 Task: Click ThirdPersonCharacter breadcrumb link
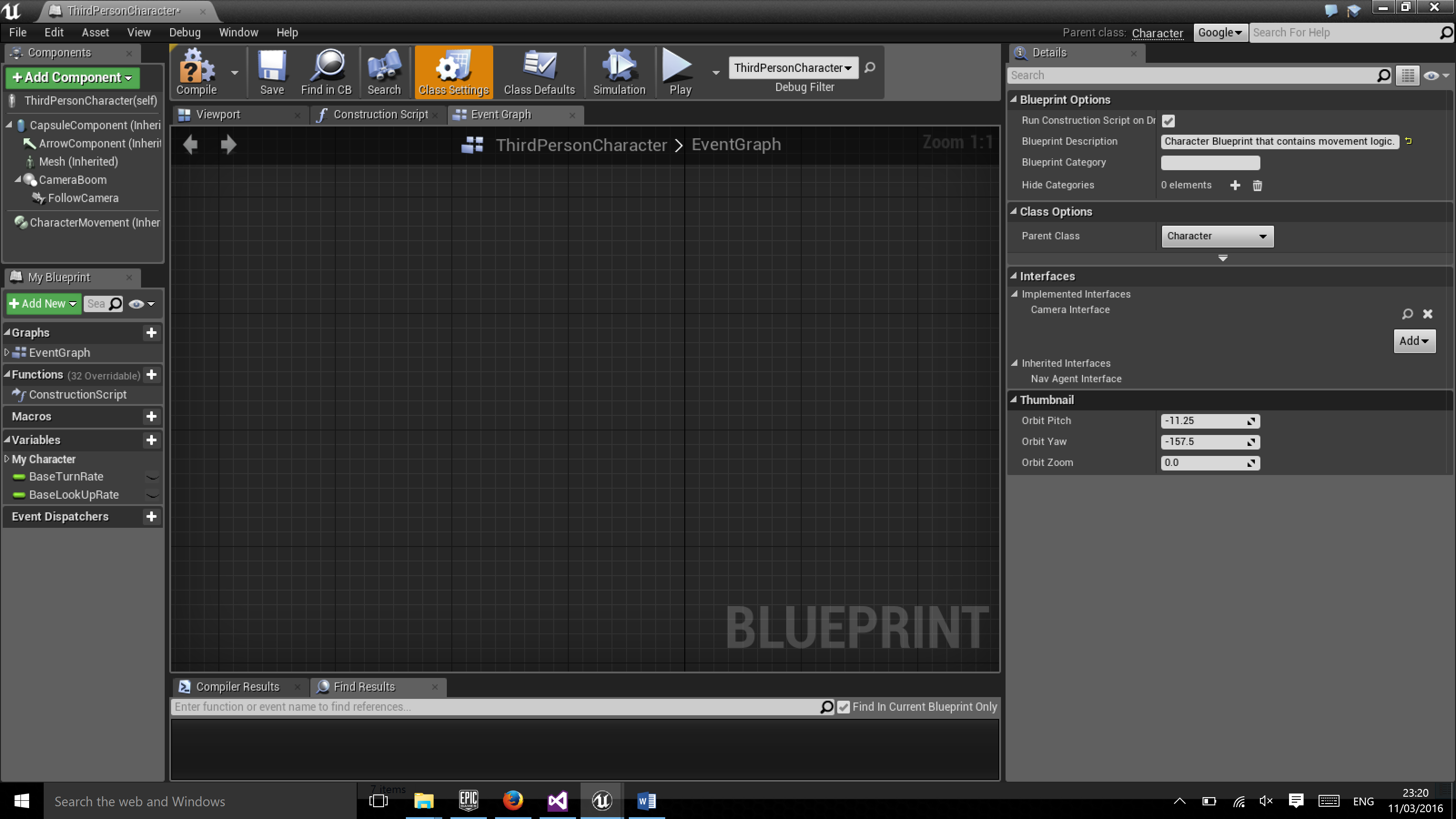581,145
